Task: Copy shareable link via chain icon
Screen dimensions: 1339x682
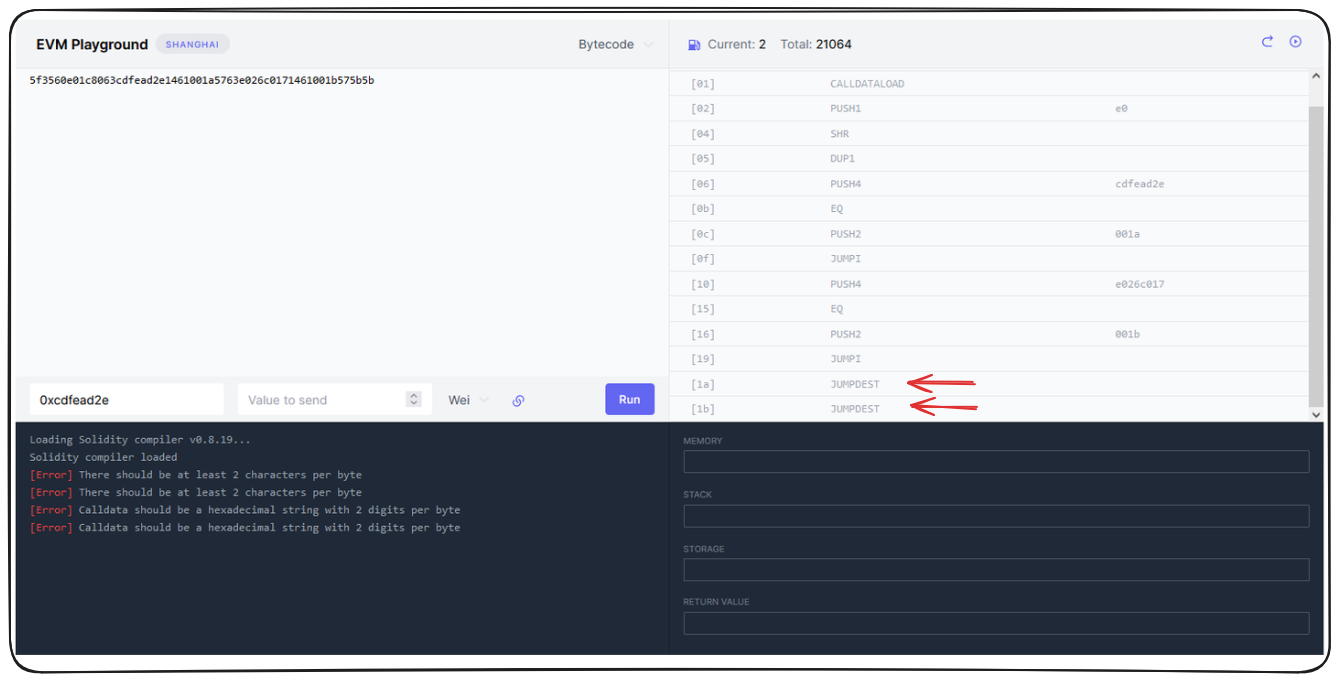Action: [518, 400]
